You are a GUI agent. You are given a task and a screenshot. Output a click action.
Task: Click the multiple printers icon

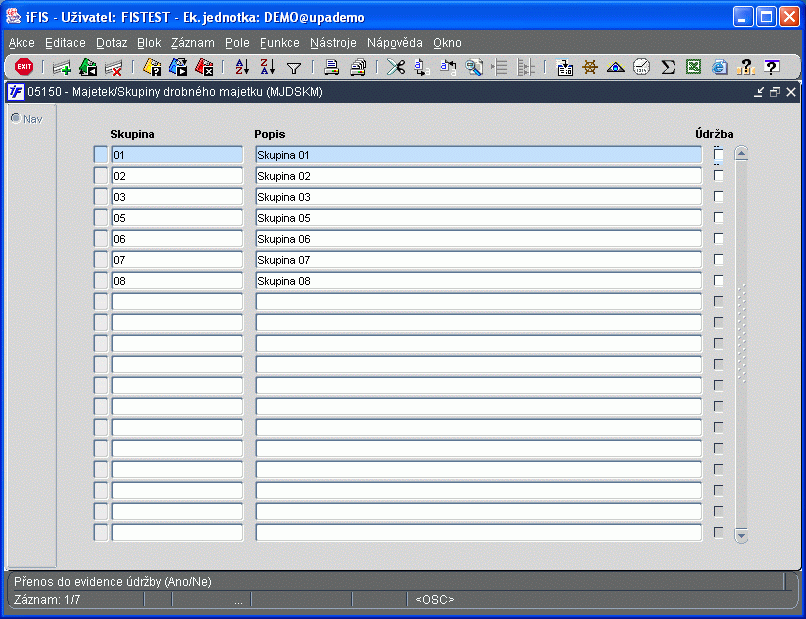pos(358,67)
